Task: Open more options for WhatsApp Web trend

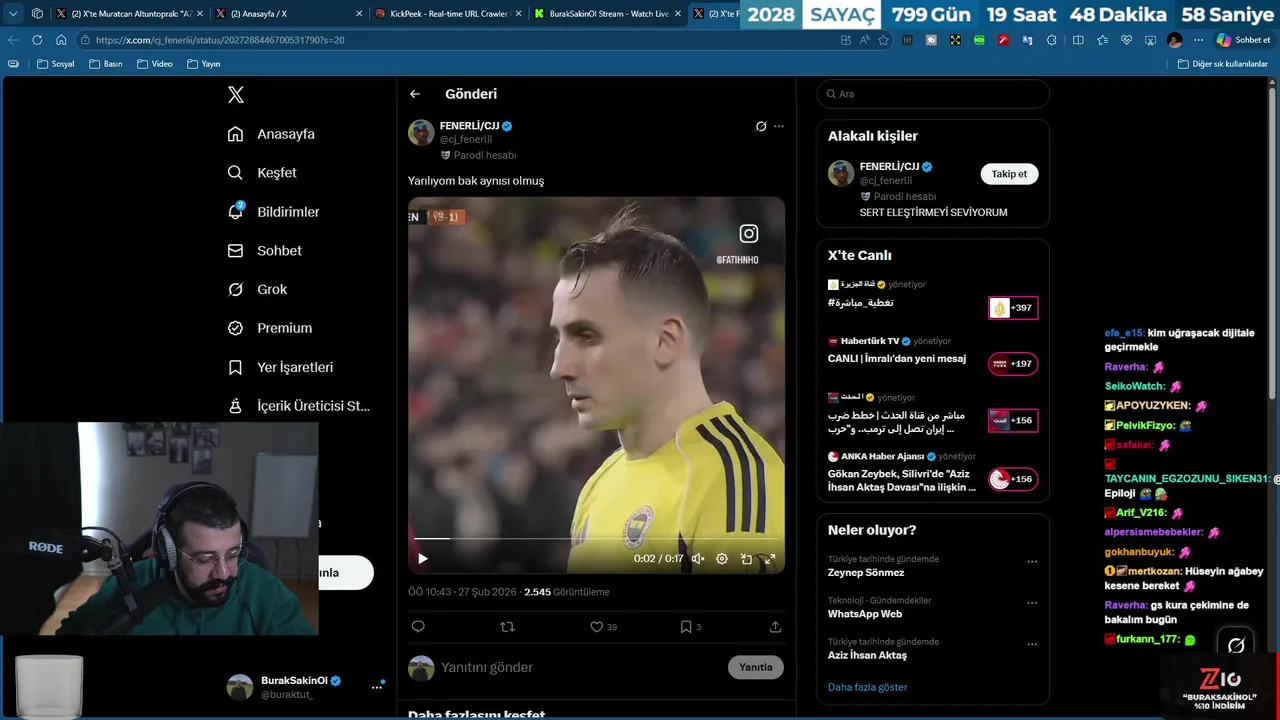Action: 1032,604
